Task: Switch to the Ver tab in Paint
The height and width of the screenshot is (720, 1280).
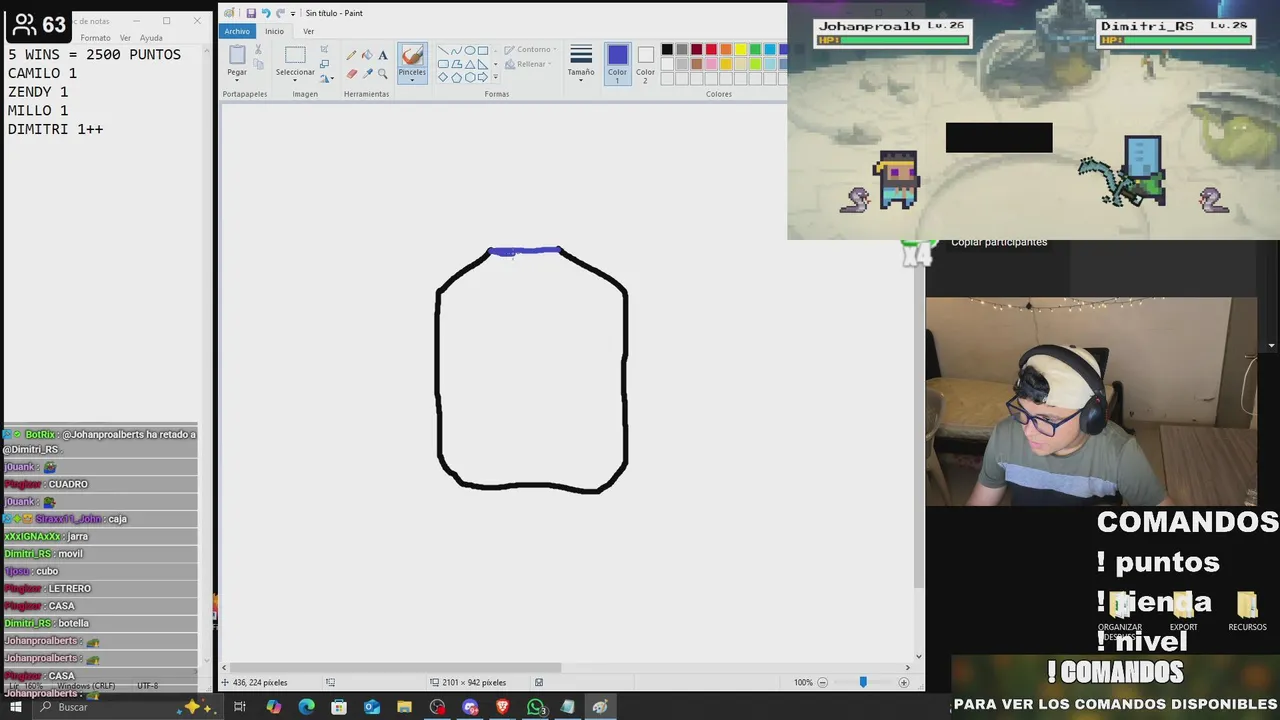Action: 308,31
